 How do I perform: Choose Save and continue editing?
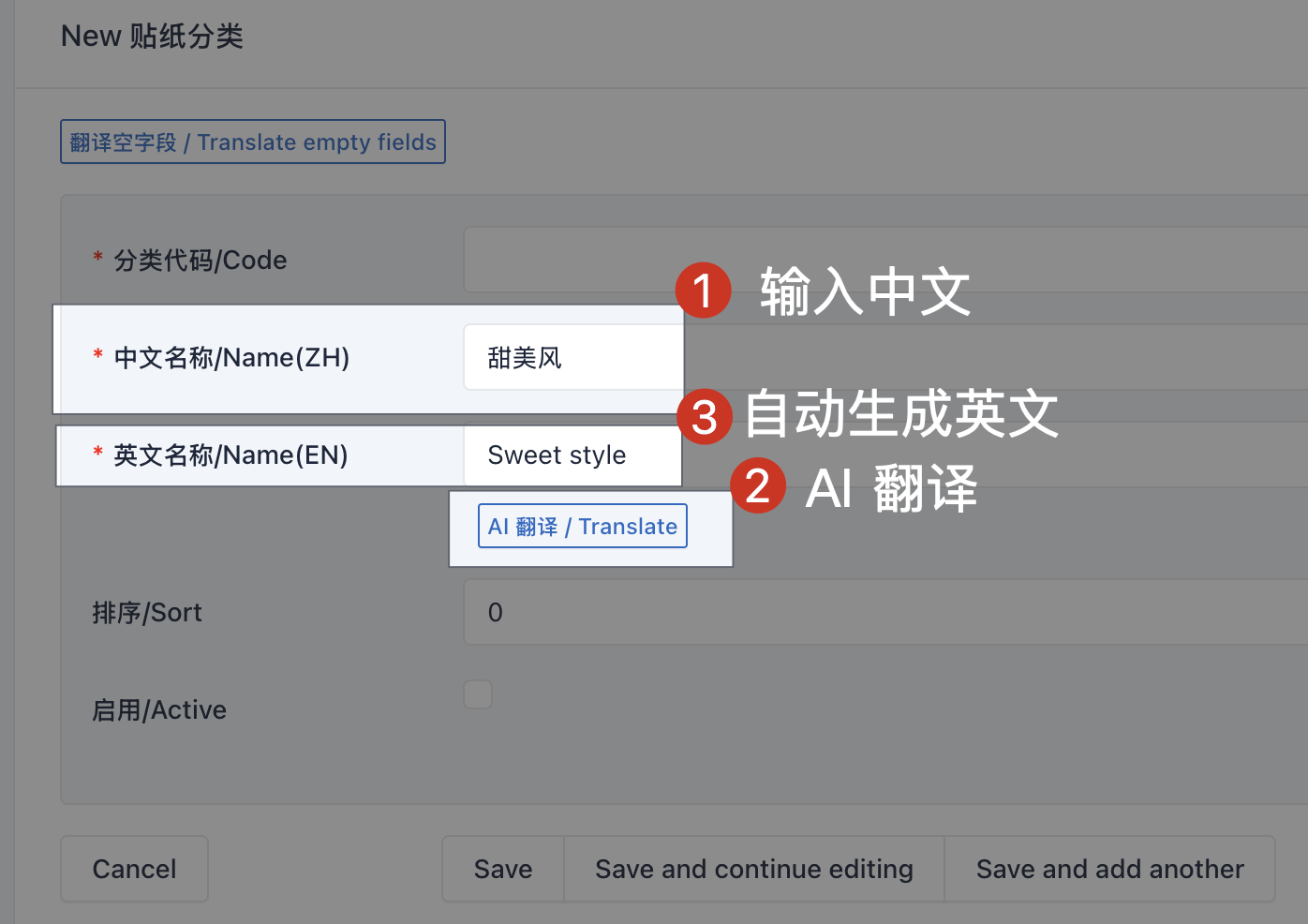click(x=753, y=869)
